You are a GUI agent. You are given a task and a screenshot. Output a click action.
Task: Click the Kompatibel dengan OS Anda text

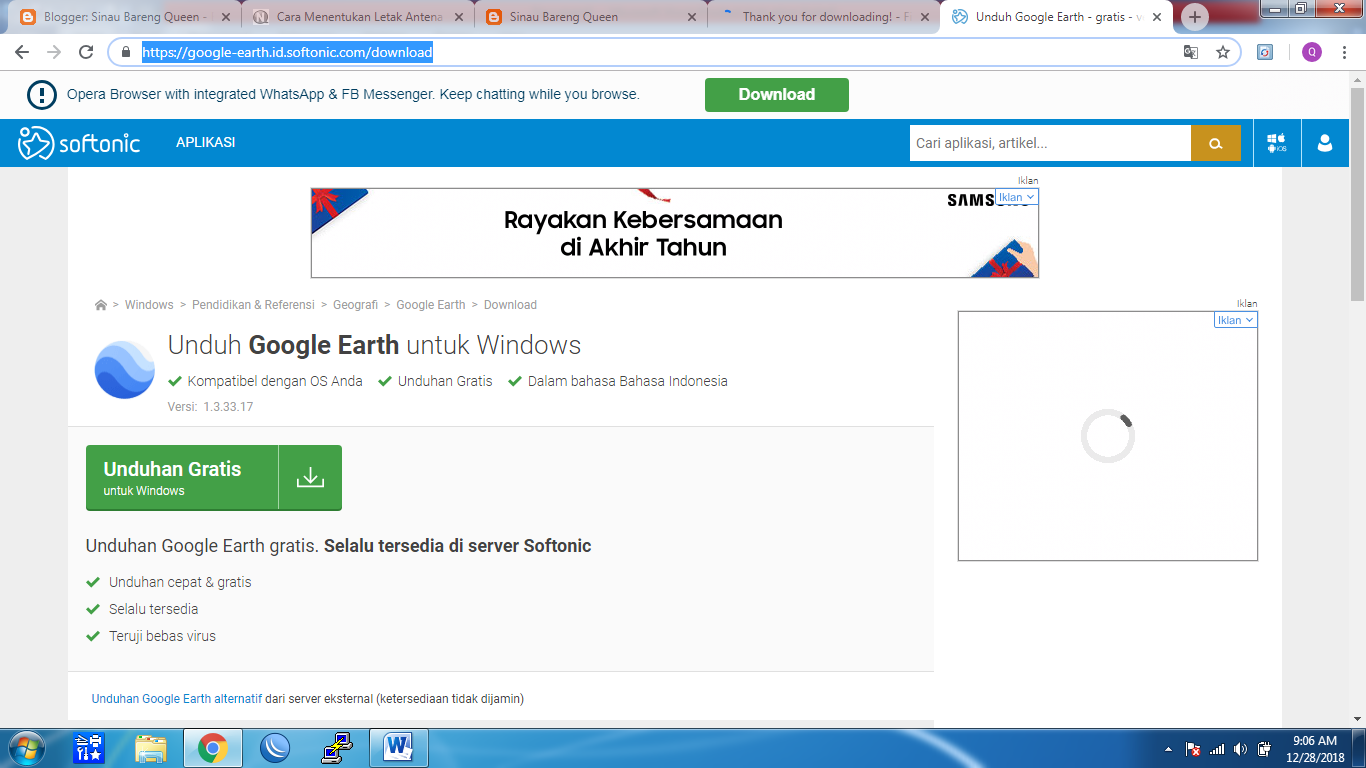[275, 381]
